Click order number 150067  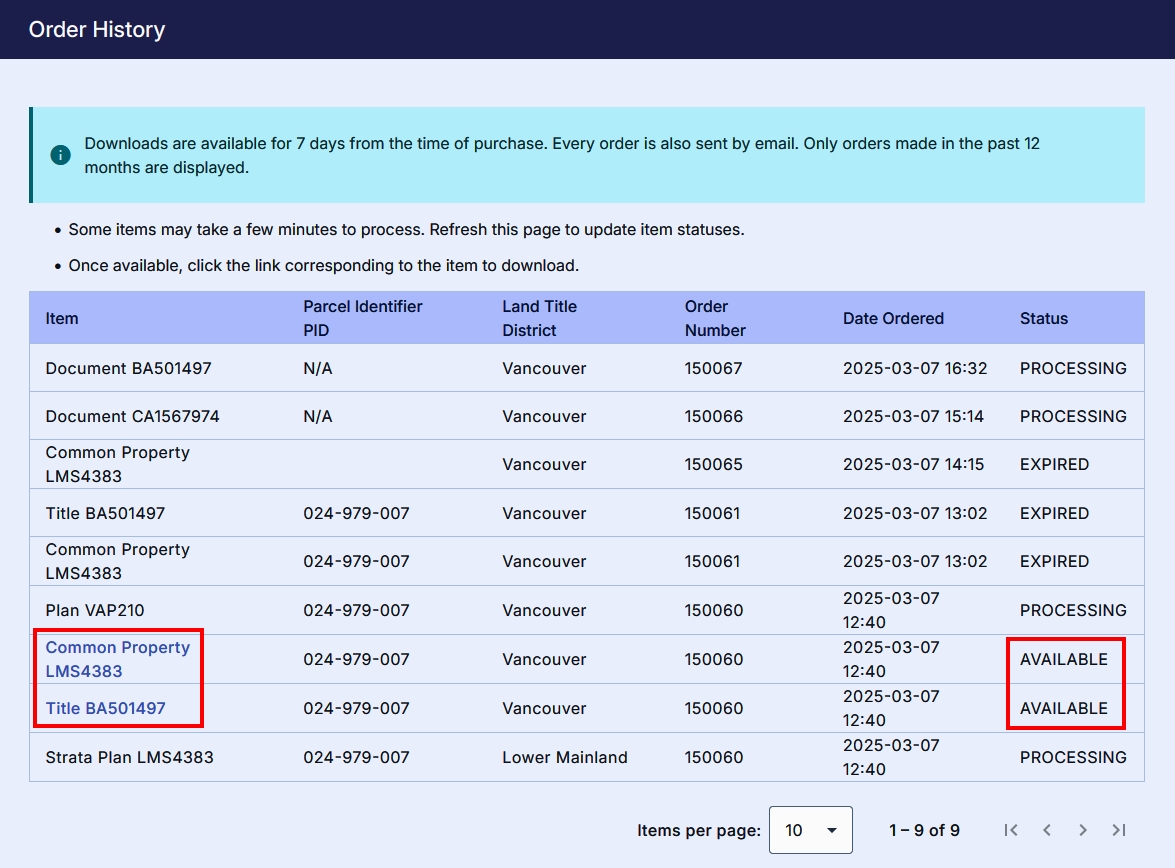[x=713, y=368]
